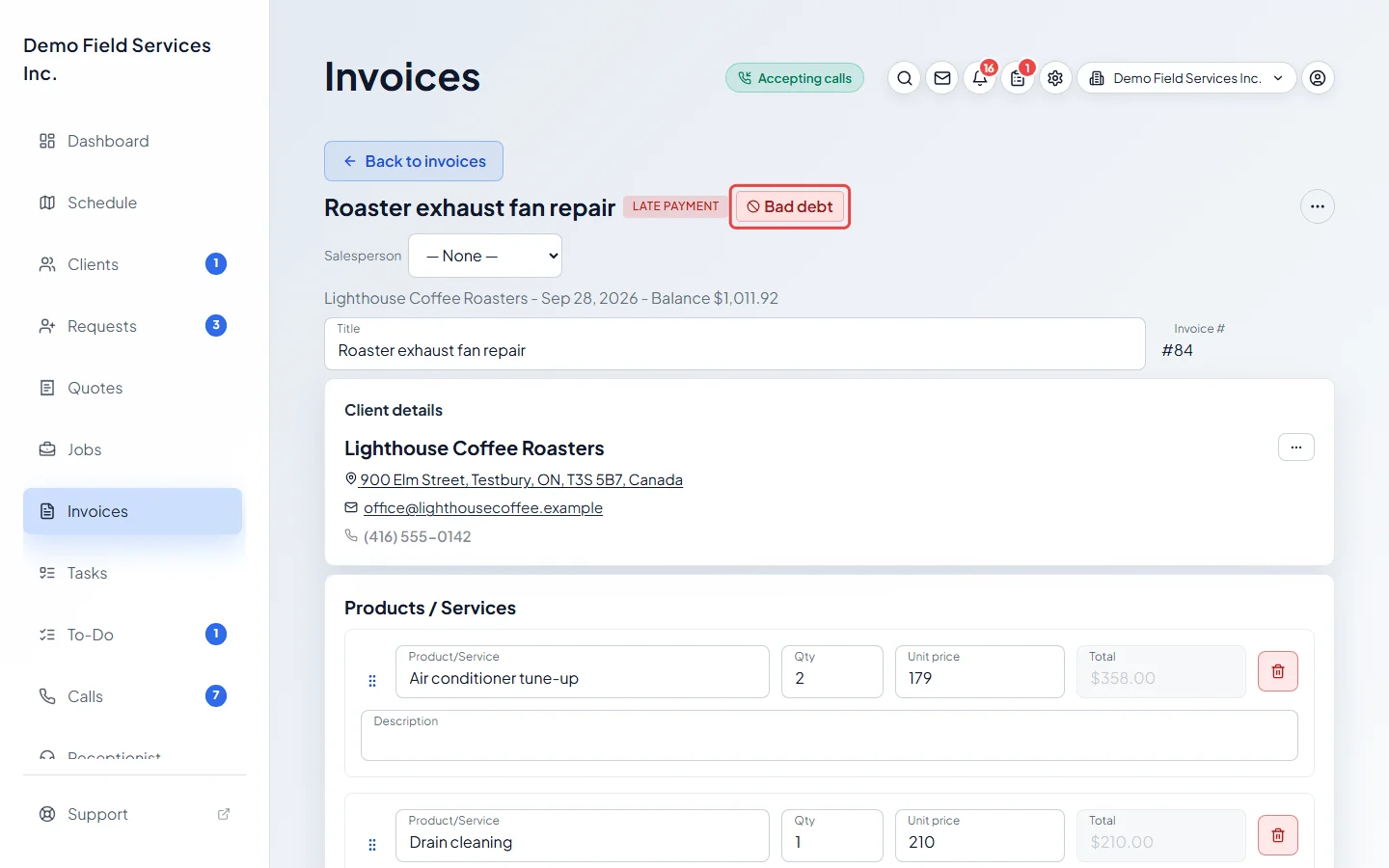
Task: Click the Unit price field showing 179
Action: pos(980,671)
